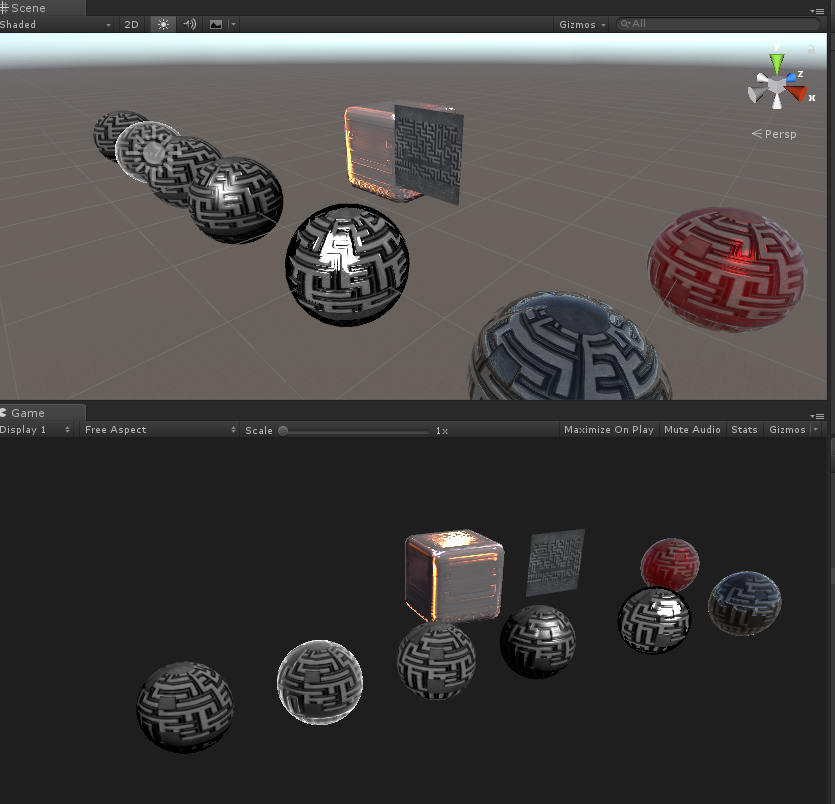This screenshot has width=835, height=804.
Task: Toggle Maximize On Play
Action: click(x=609, y=430)
